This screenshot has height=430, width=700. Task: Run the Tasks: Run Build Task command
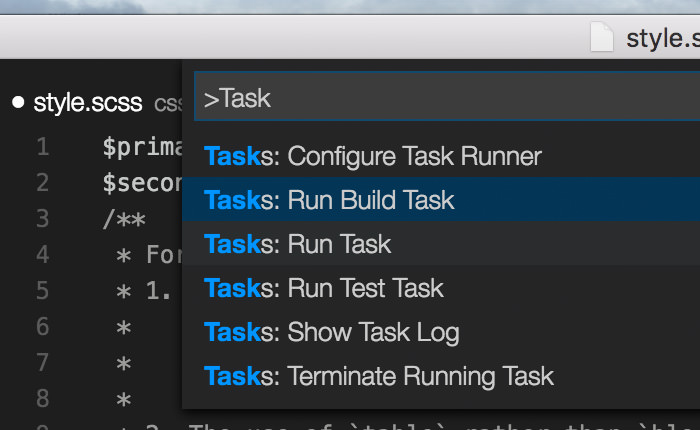coord(441,200)
